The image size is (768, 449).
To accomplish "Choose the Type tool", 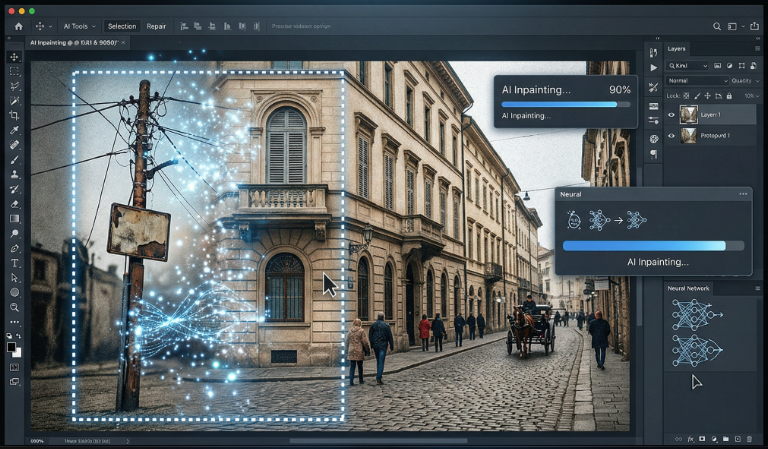I will (x=14, y=262).
